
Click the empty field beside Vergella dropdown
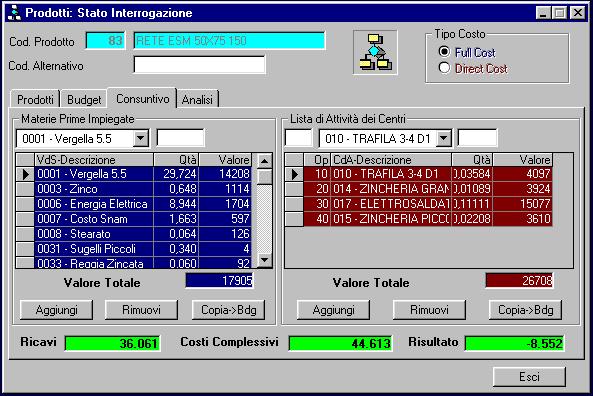tap(180, 138)
